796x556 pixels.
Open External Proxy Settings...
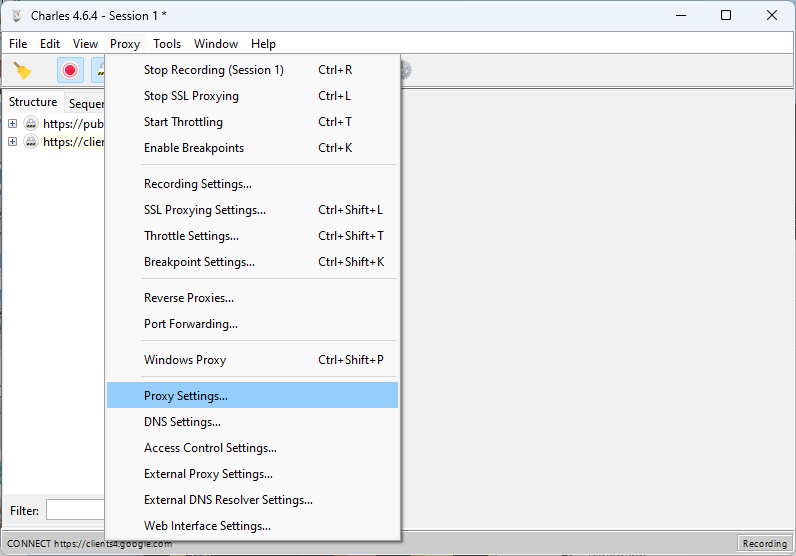click(252, 473)
